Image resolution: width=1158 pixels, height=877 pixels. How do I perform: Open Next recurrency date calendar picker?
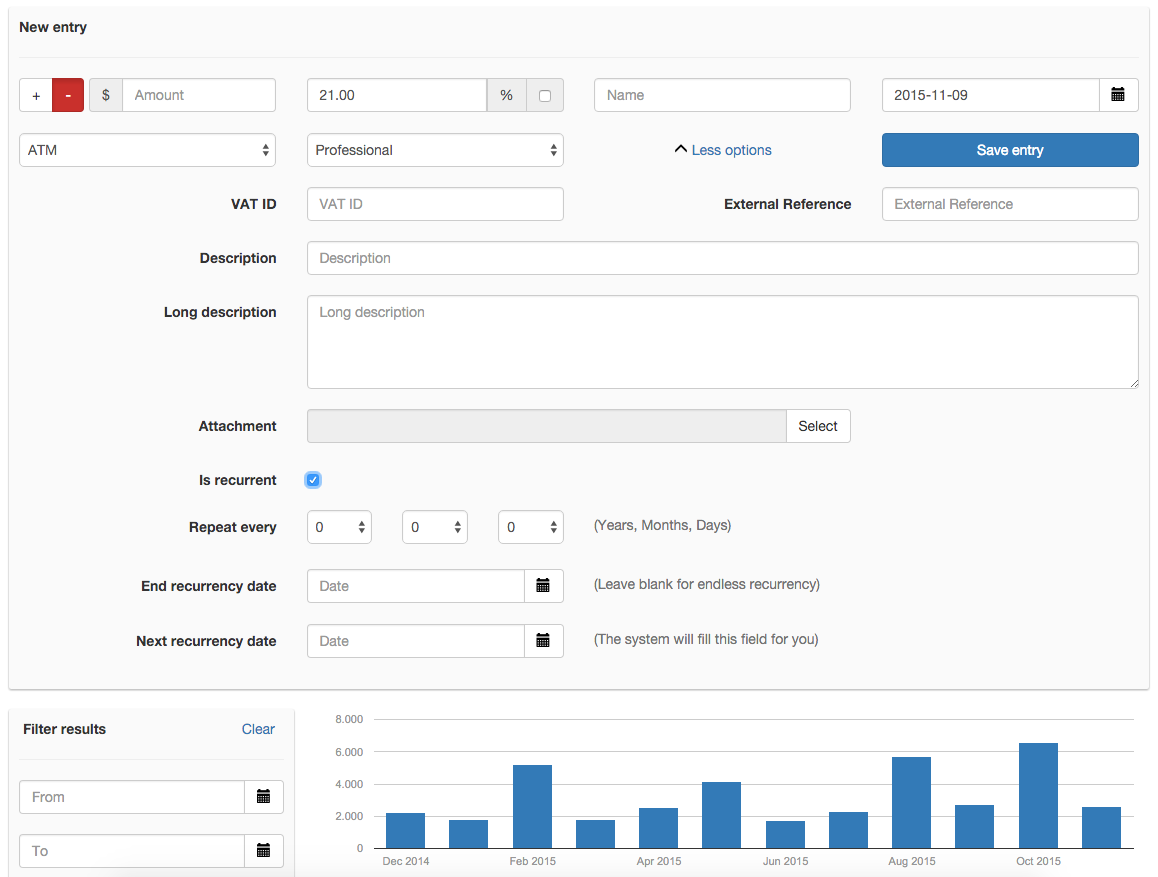coord(543,641)
